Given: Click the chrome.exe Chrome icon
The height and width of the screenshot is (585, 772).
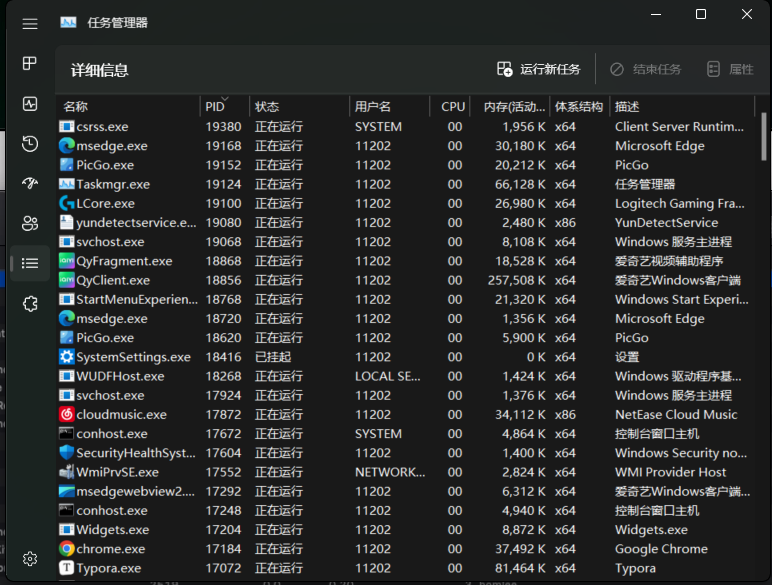Looking at the screenshot, I should 66,549.
